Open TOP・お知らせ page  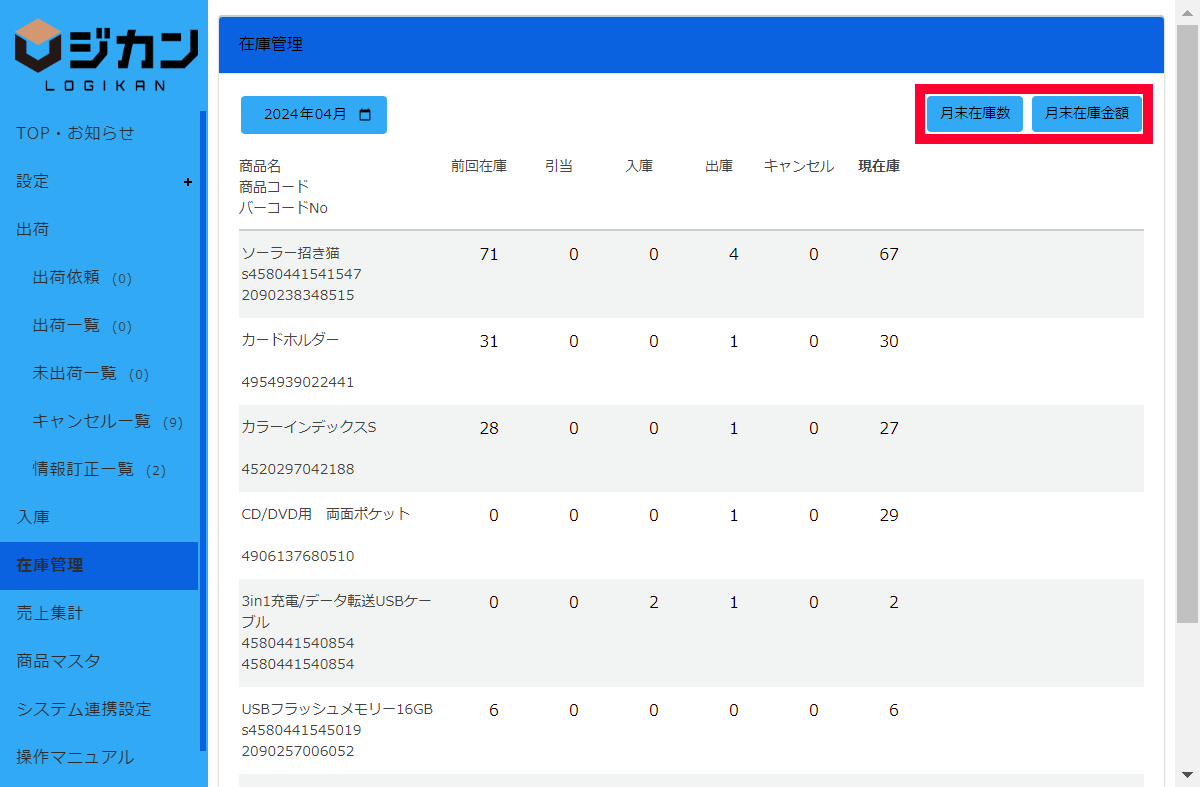click(75, 133)
